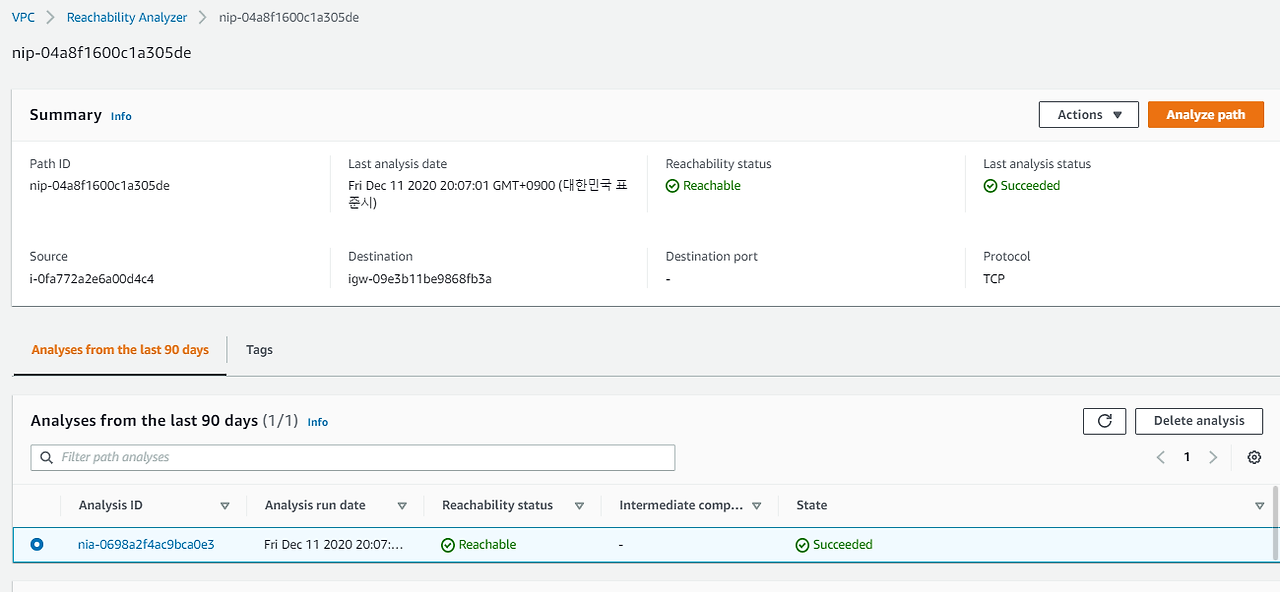Viewport: 1280px width, 592px height.
Task: Click the Delete analysis button
Action: pyautogui.click(x=1198, y=421)
